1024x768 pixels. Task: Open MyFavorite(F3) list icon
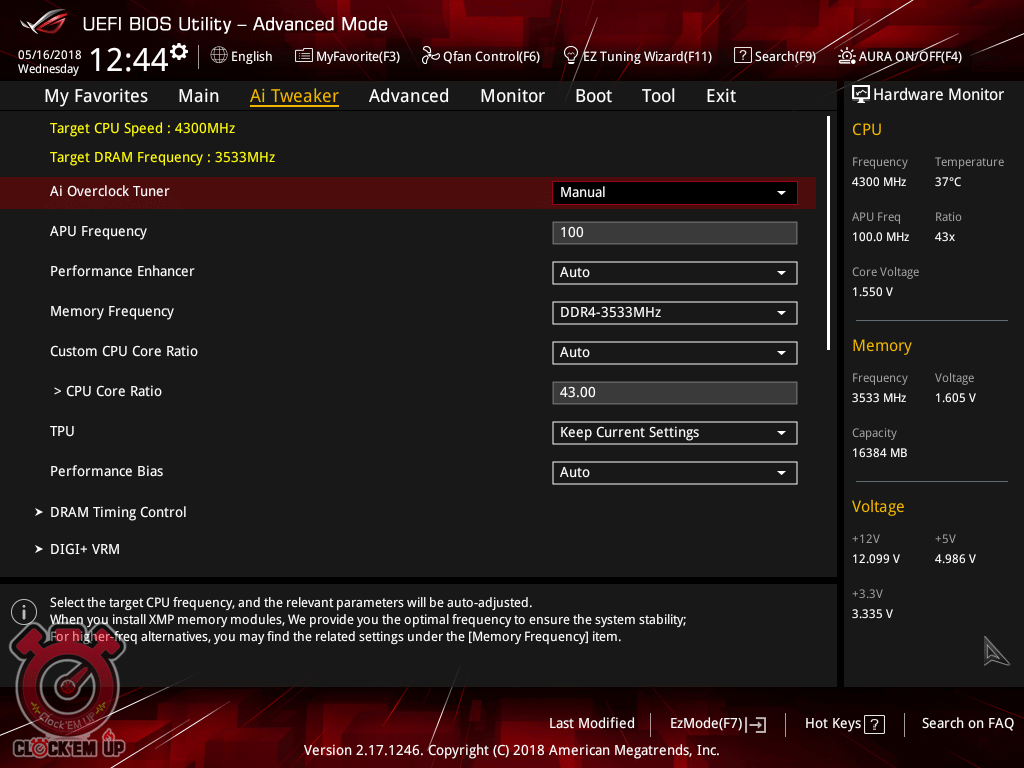[304, 56]
